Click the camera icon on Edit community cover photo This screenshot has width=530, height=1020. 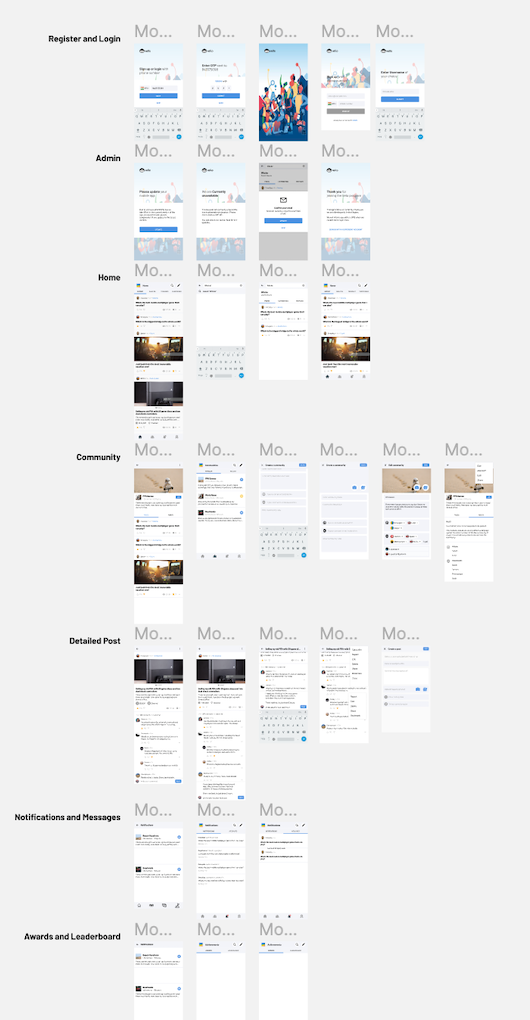(x=417, y=487)
